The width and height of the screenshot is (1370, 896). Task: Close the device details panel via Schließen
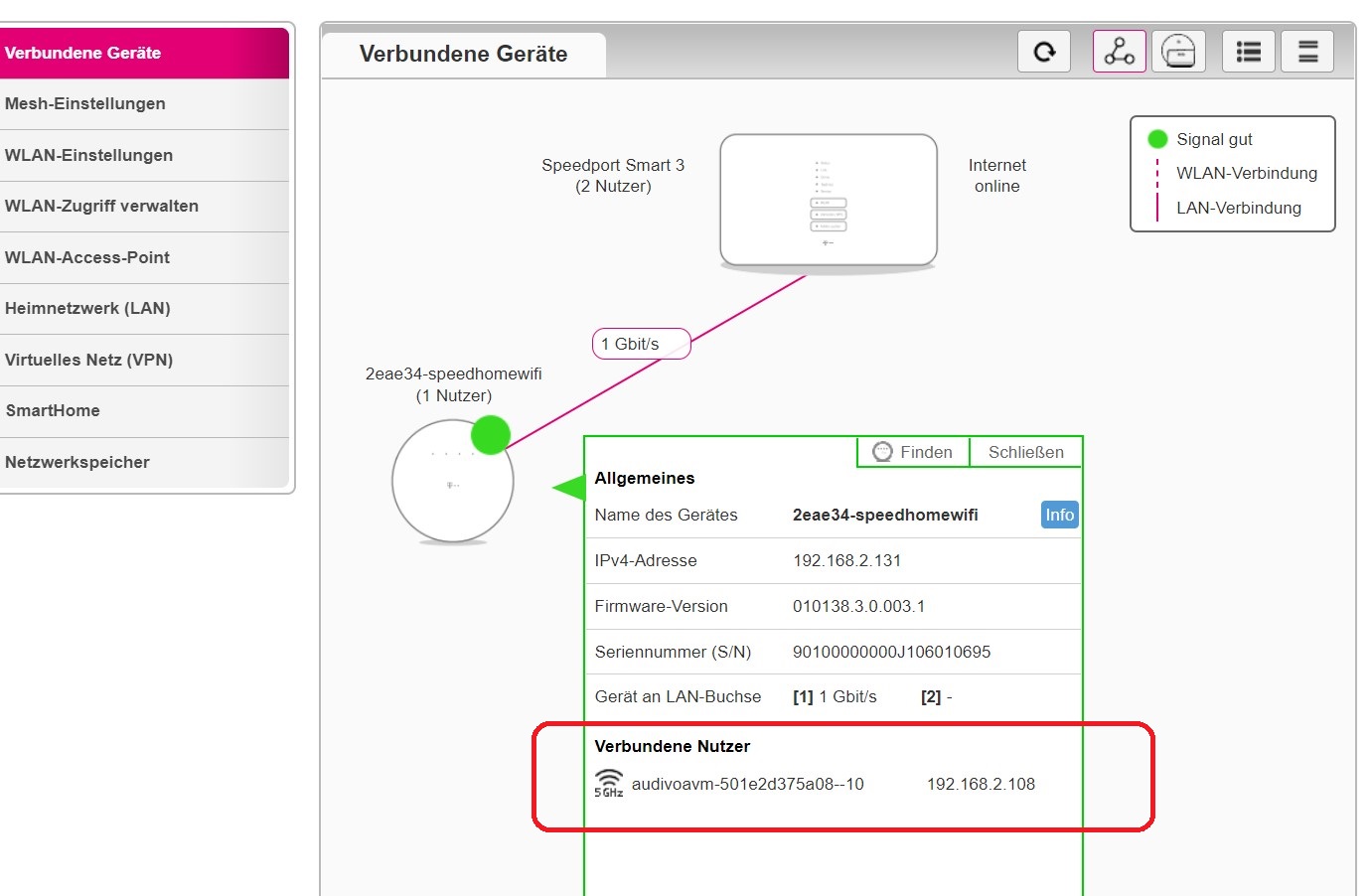pyautogui.click(x=1026, y=452)
